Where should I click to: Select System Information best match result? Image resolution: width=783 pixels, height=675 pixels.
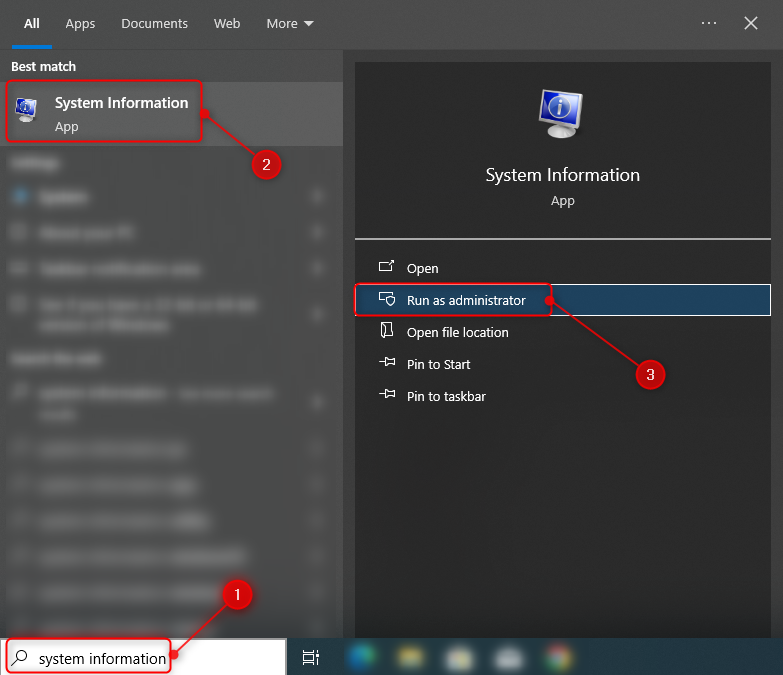coord(171,114)
